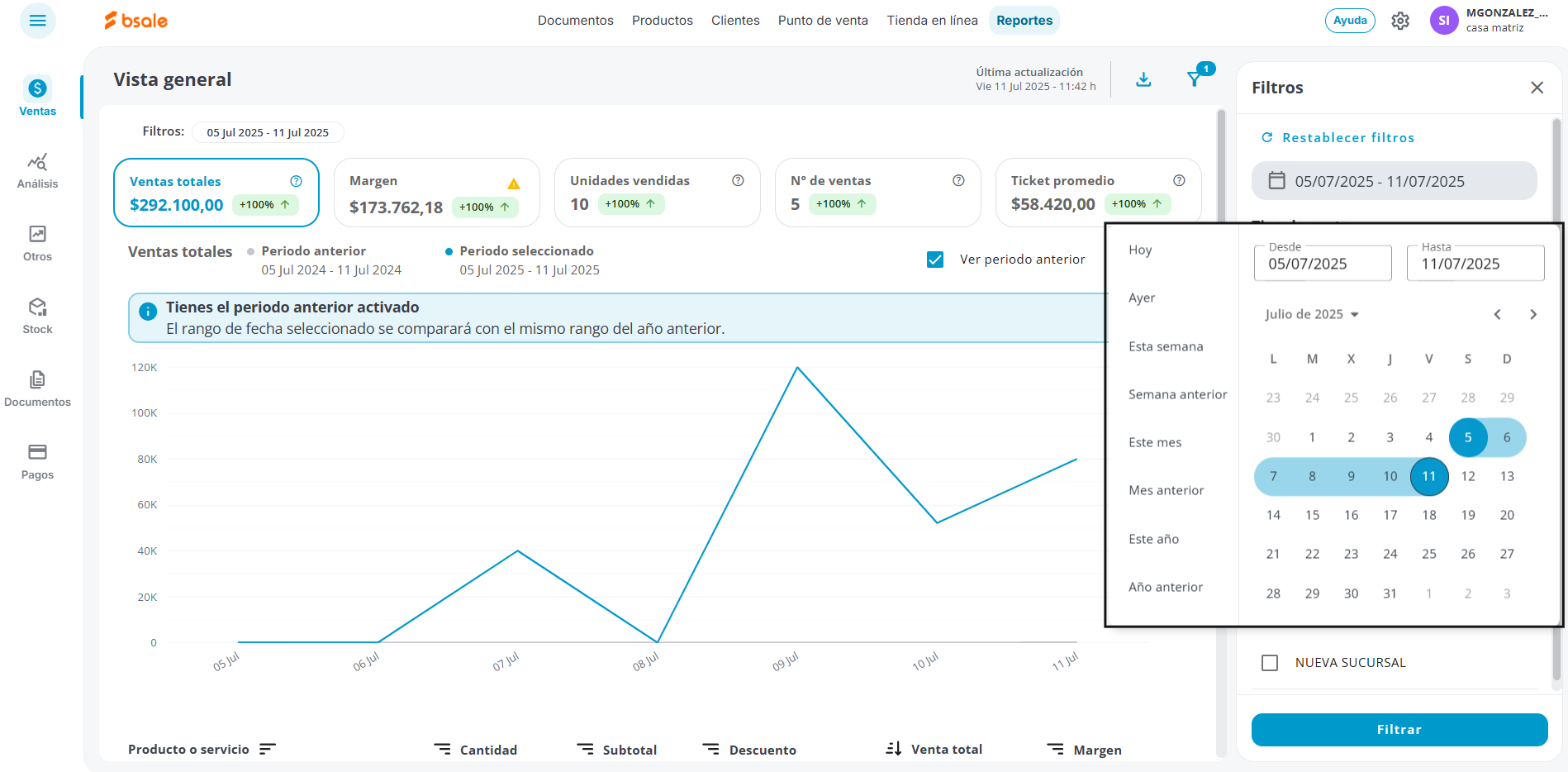Select day 15 in the calendar

[1312, 515]
